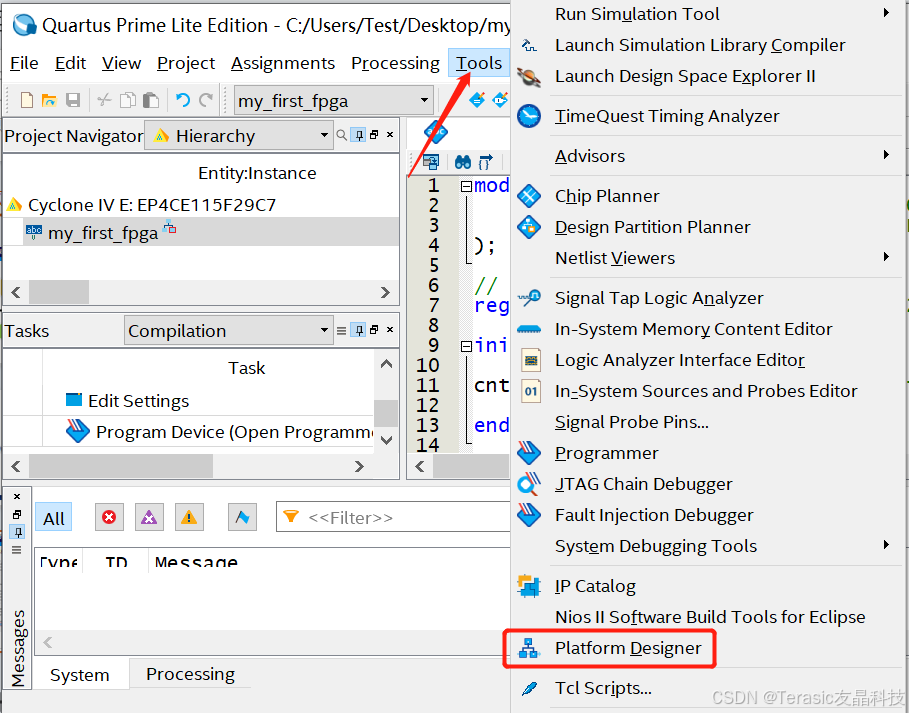Click the In-System Sources and Probes icon
The height and width of the screenshot is (713, 909).
(x=530, y=391)
